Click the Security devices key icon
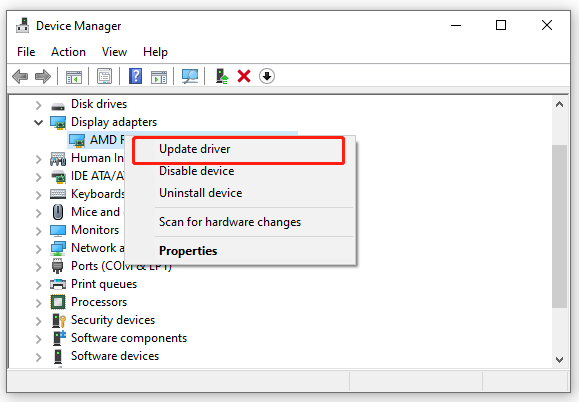The image size is (579, 402). coord(59,320)
